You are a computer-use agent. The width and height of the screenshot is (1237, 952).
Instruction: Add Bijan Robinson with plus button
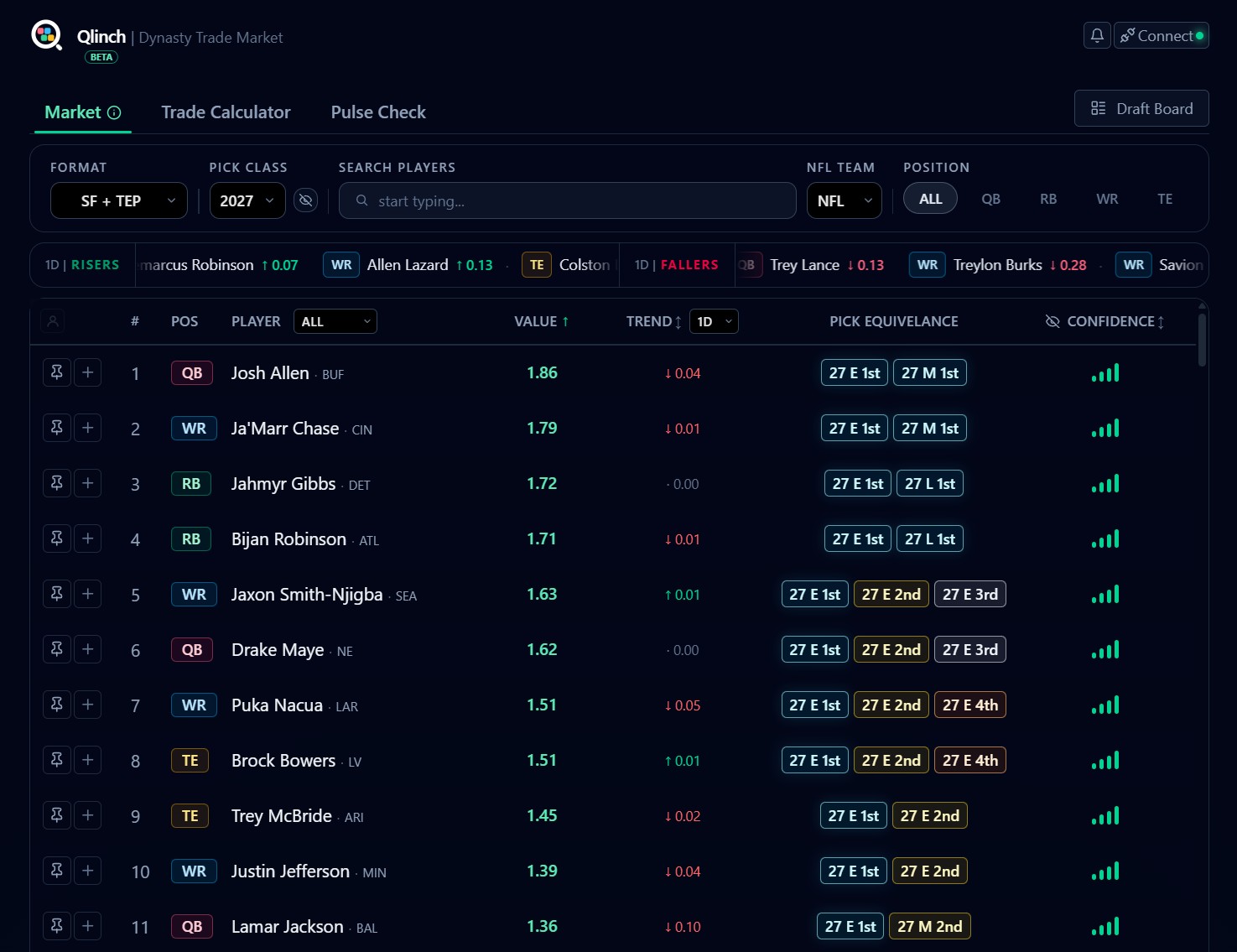click(87, 538)
